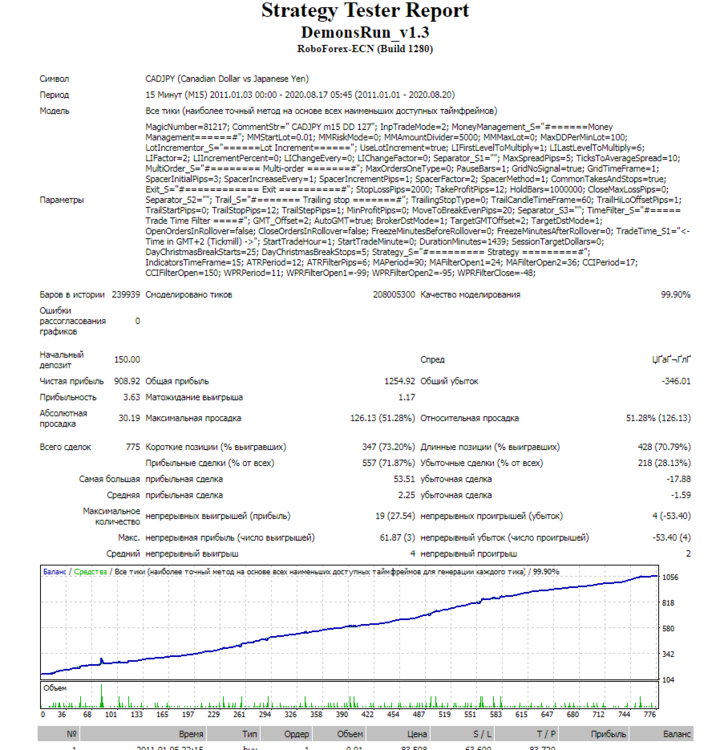Click the 'Strategy Tester Report' title
Screen dimensions: 716x750
[x=365, y=11]
